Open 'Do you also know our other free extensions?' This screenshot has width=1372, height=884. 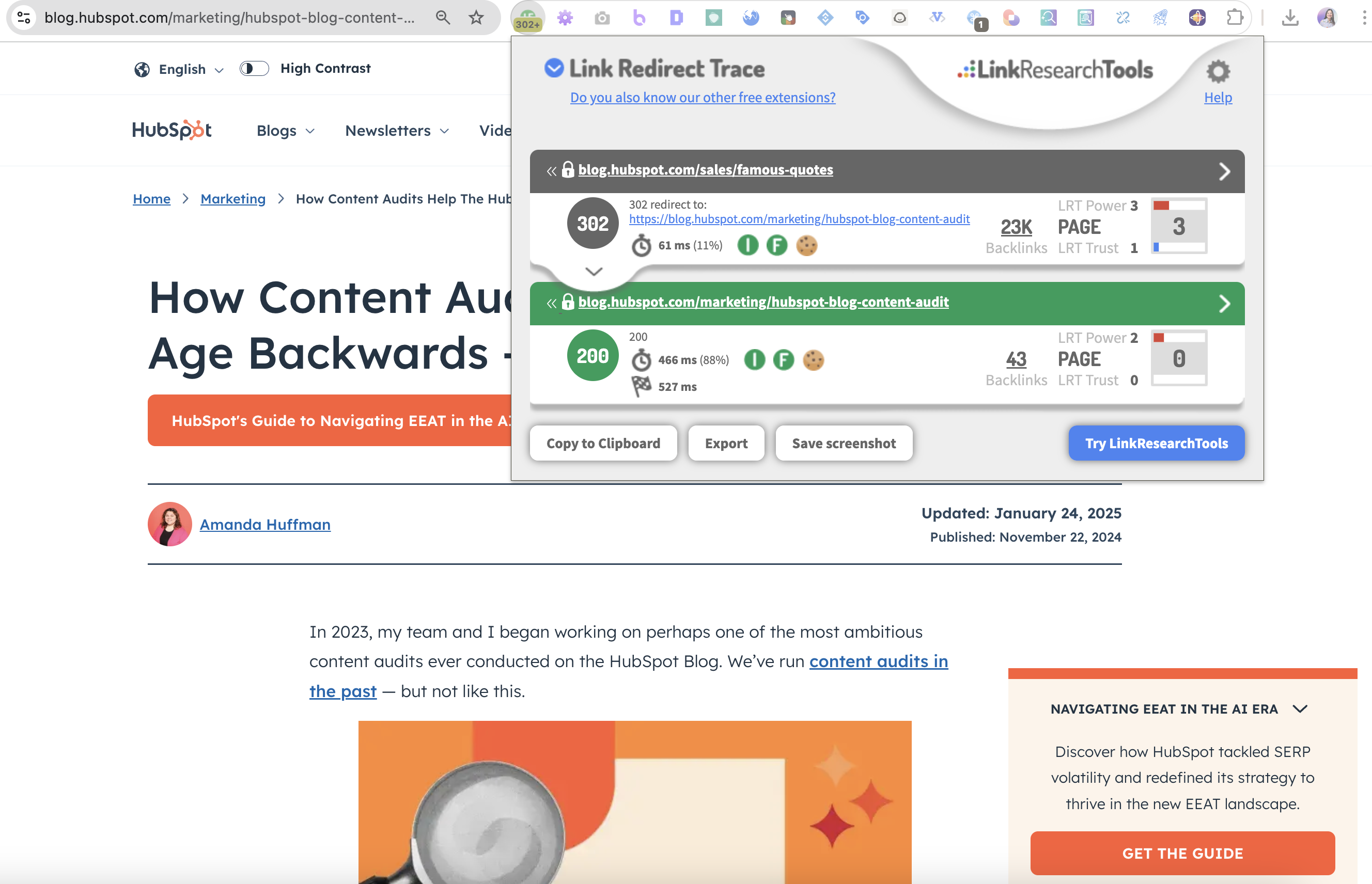[x=703, y=98]
